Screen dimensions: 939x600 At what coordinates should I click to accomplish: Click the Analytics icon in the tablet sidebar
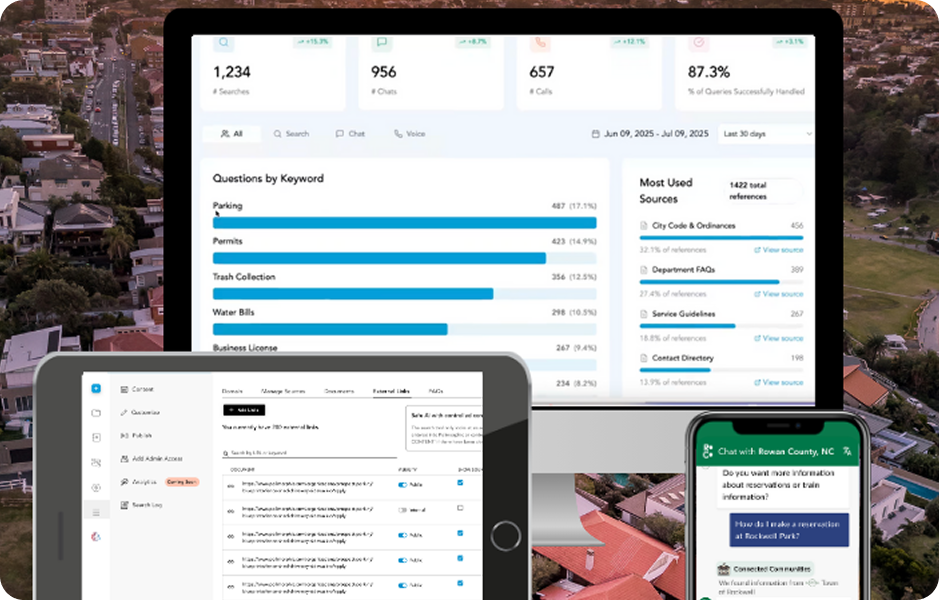coord(124,481)
